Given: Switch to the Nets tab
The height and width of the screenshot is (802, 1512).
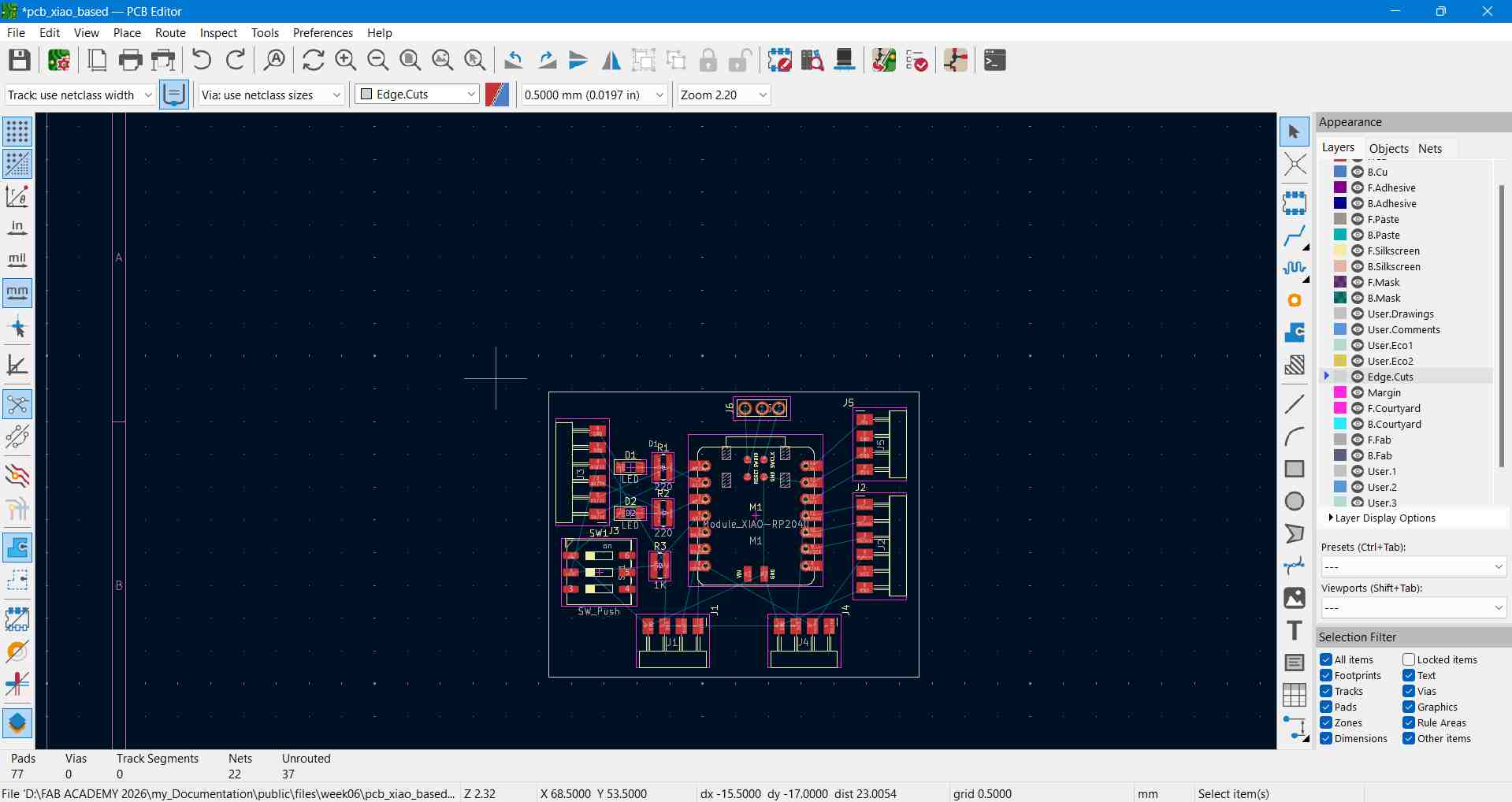Looking at the screenshot, I should [x=1430, y=148].
